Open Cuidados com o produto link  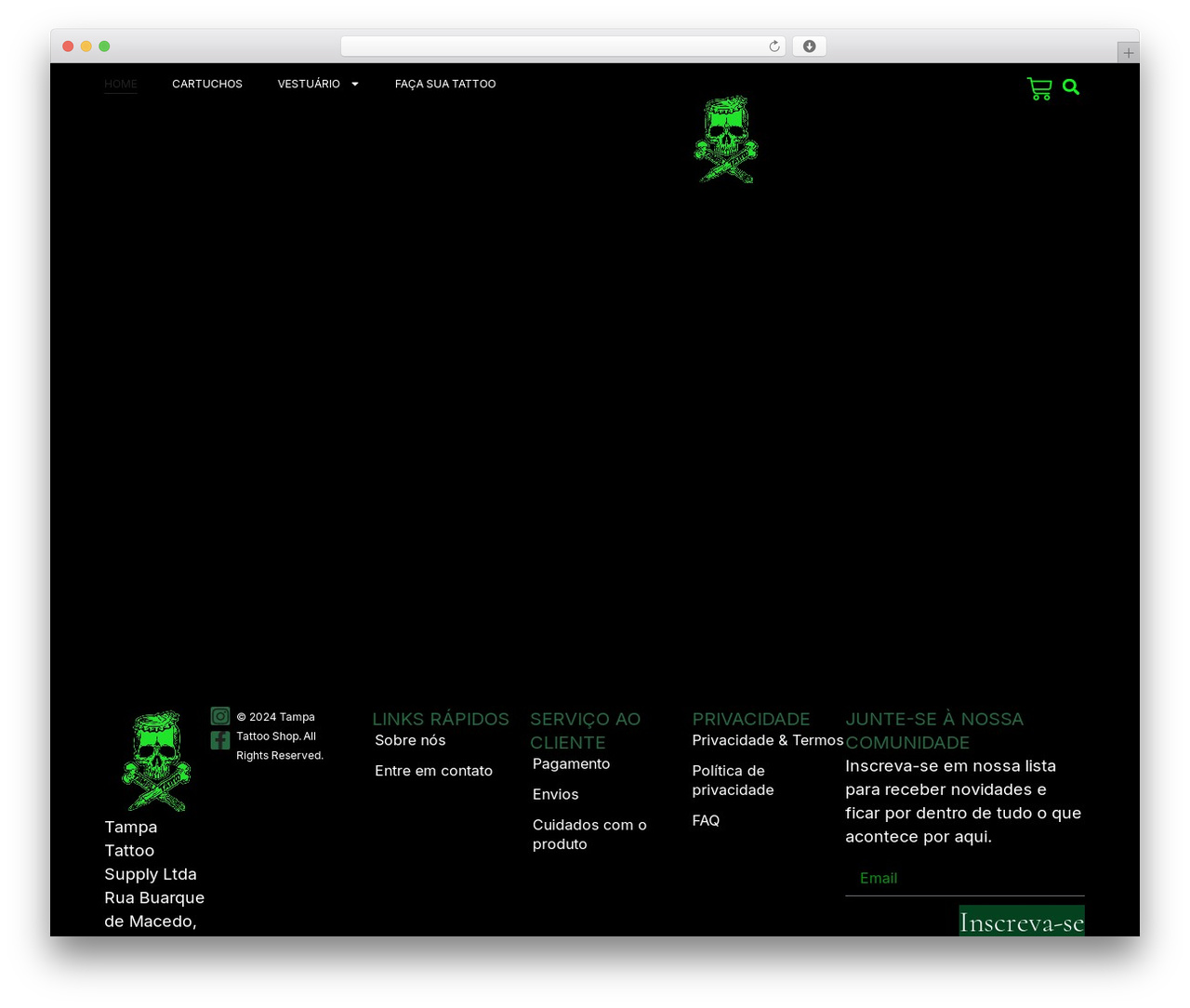pyautogui.click(x=589, y=834)
